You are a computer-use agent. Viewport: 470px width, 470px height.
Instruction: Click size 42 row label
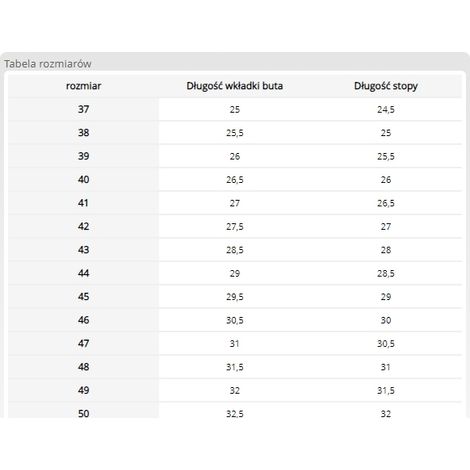click(83, 226)
